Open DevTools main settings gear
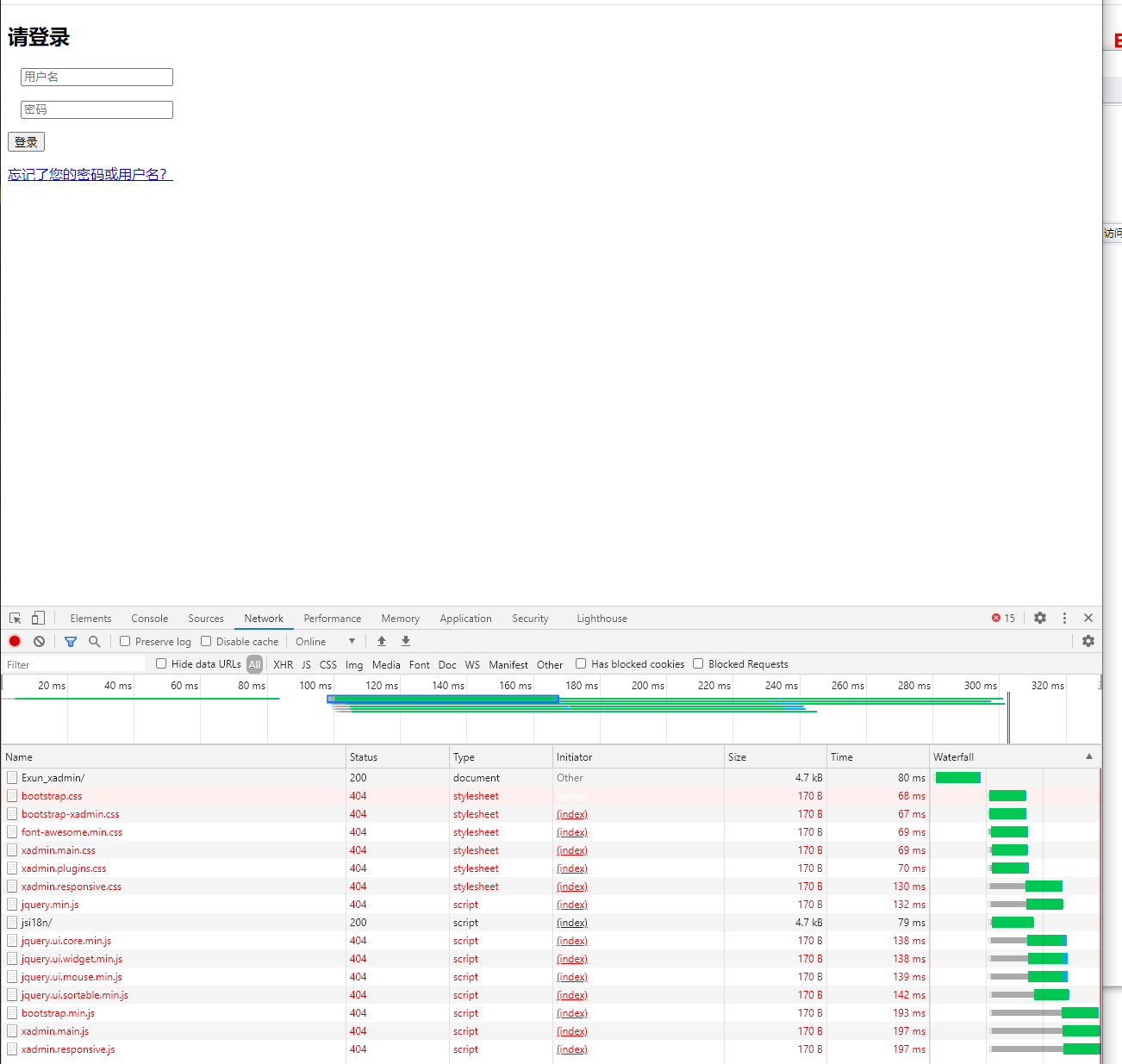Viewport: 1122px width, 1064px height. (1040, 618)
